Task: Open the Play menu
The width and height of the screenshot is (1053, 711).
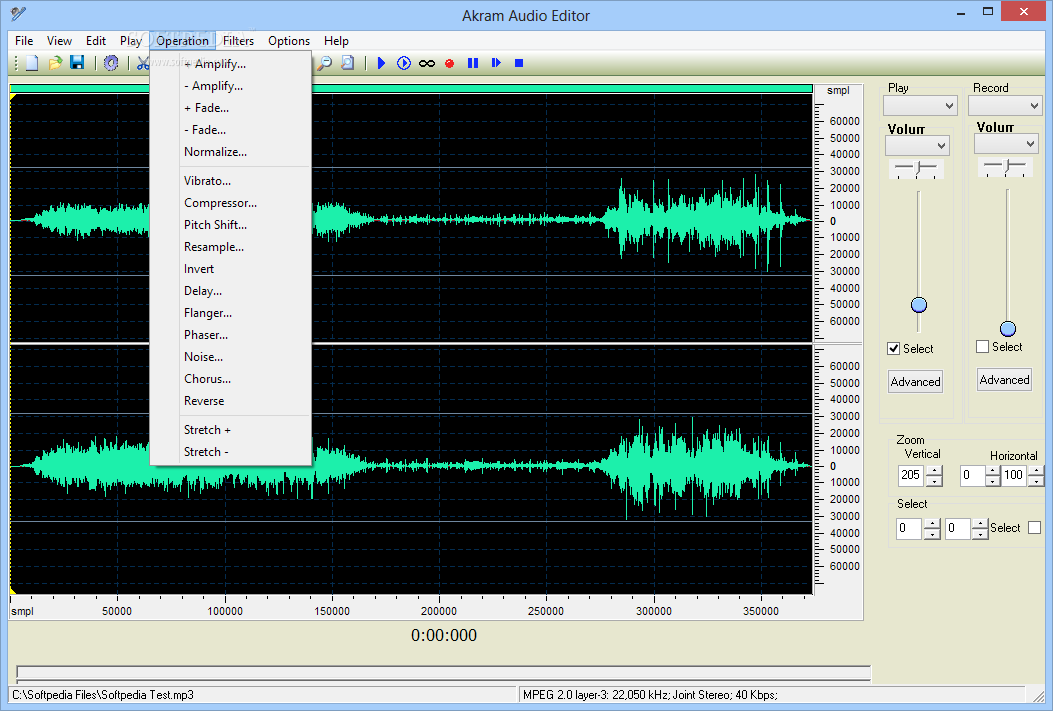Action: coord(130,41)
